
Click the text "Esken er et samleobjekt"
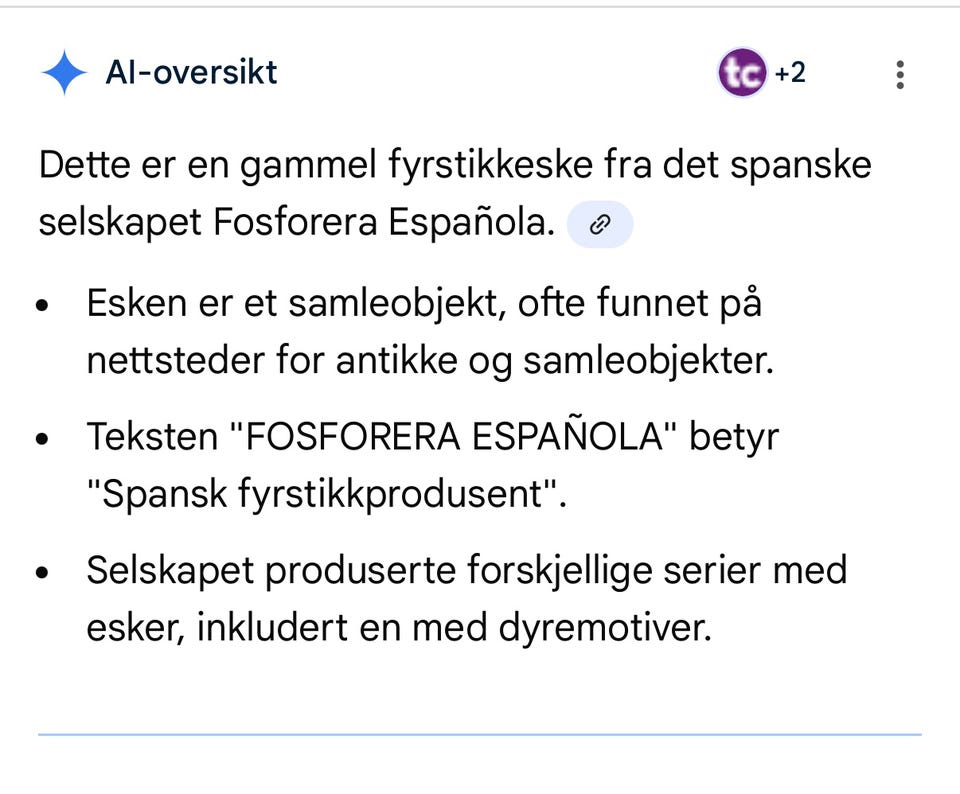(x=296, y=304)
